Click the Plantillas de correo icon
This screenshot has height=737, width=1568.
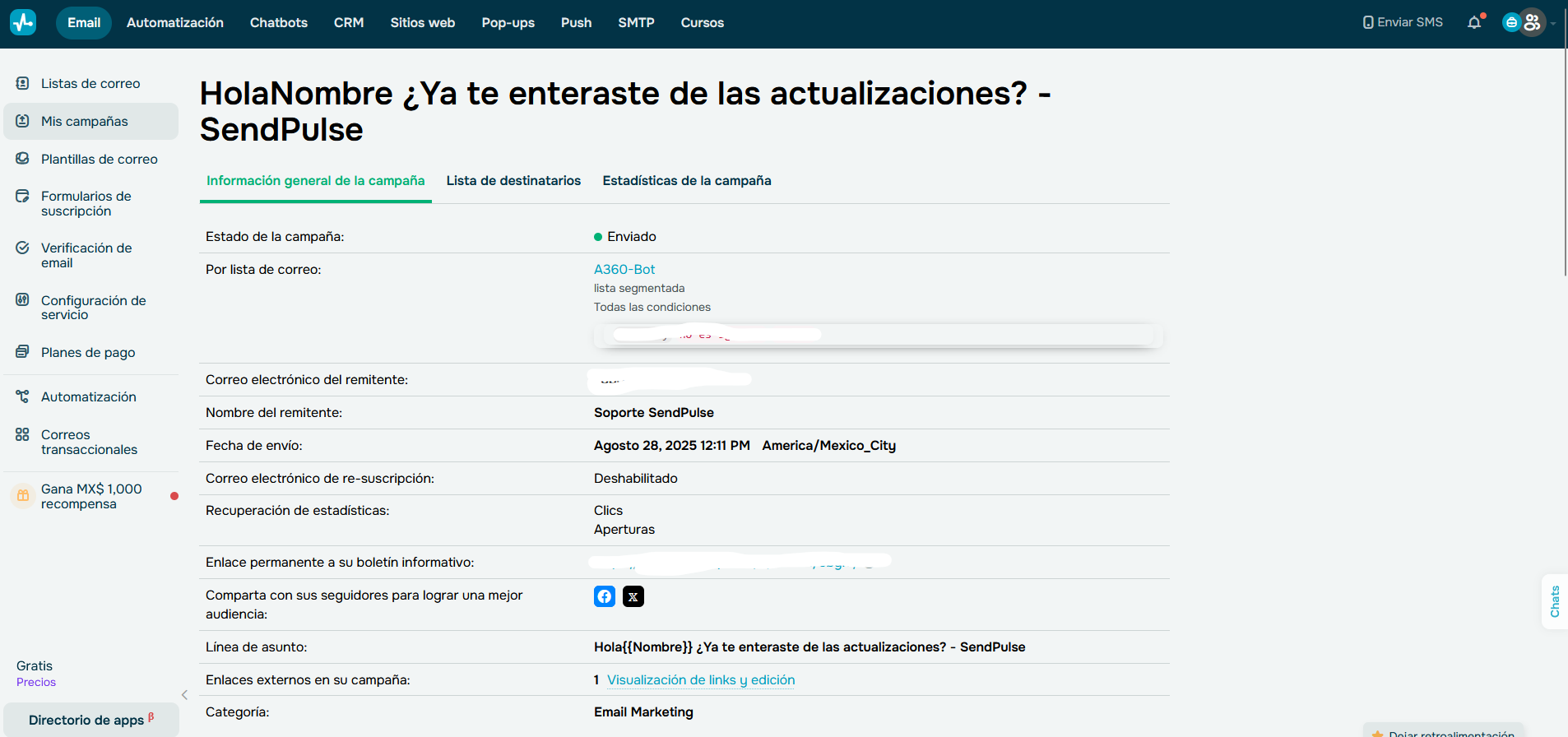coord(23,158)
